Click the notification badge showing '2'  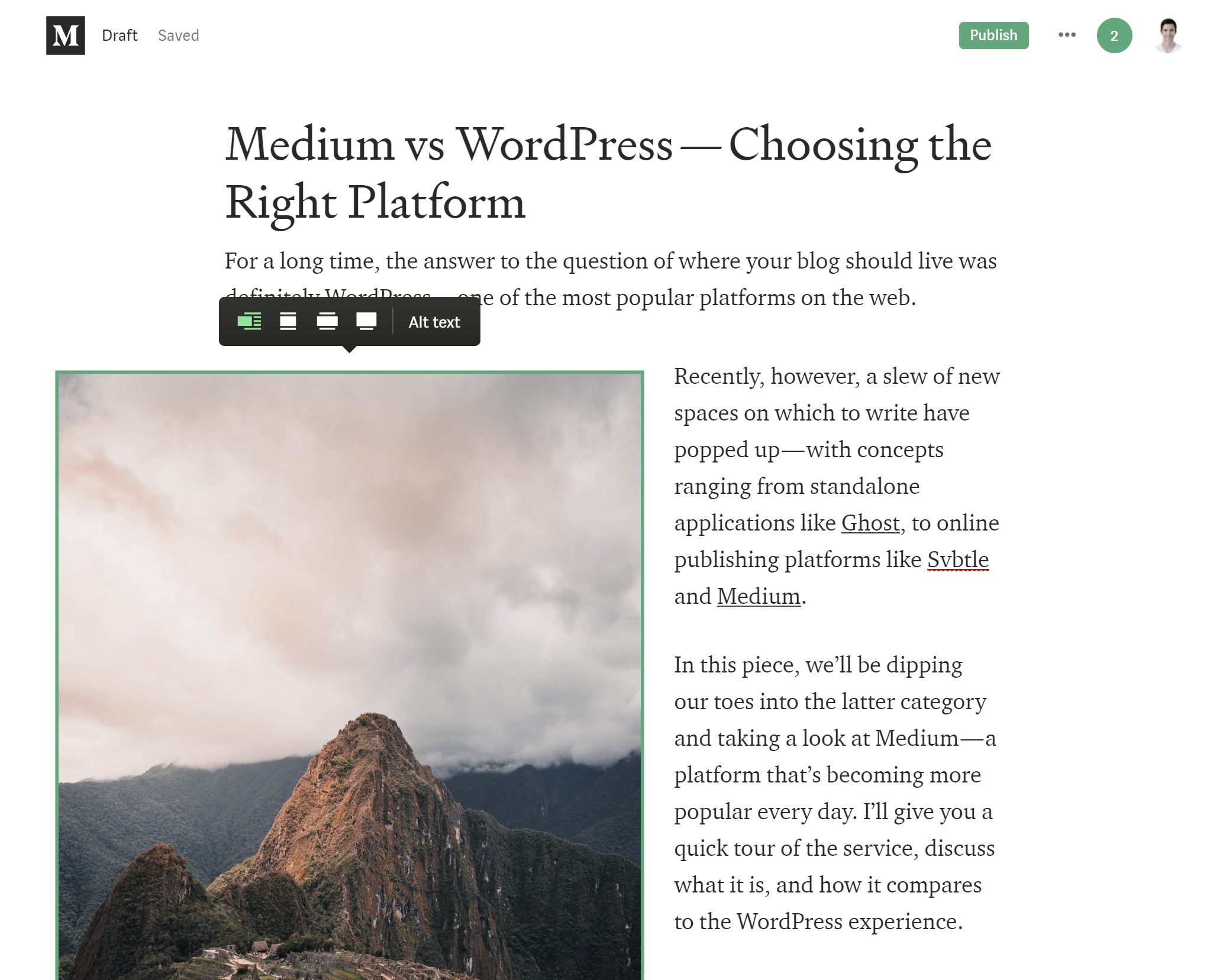click(x=1114, y=35)
